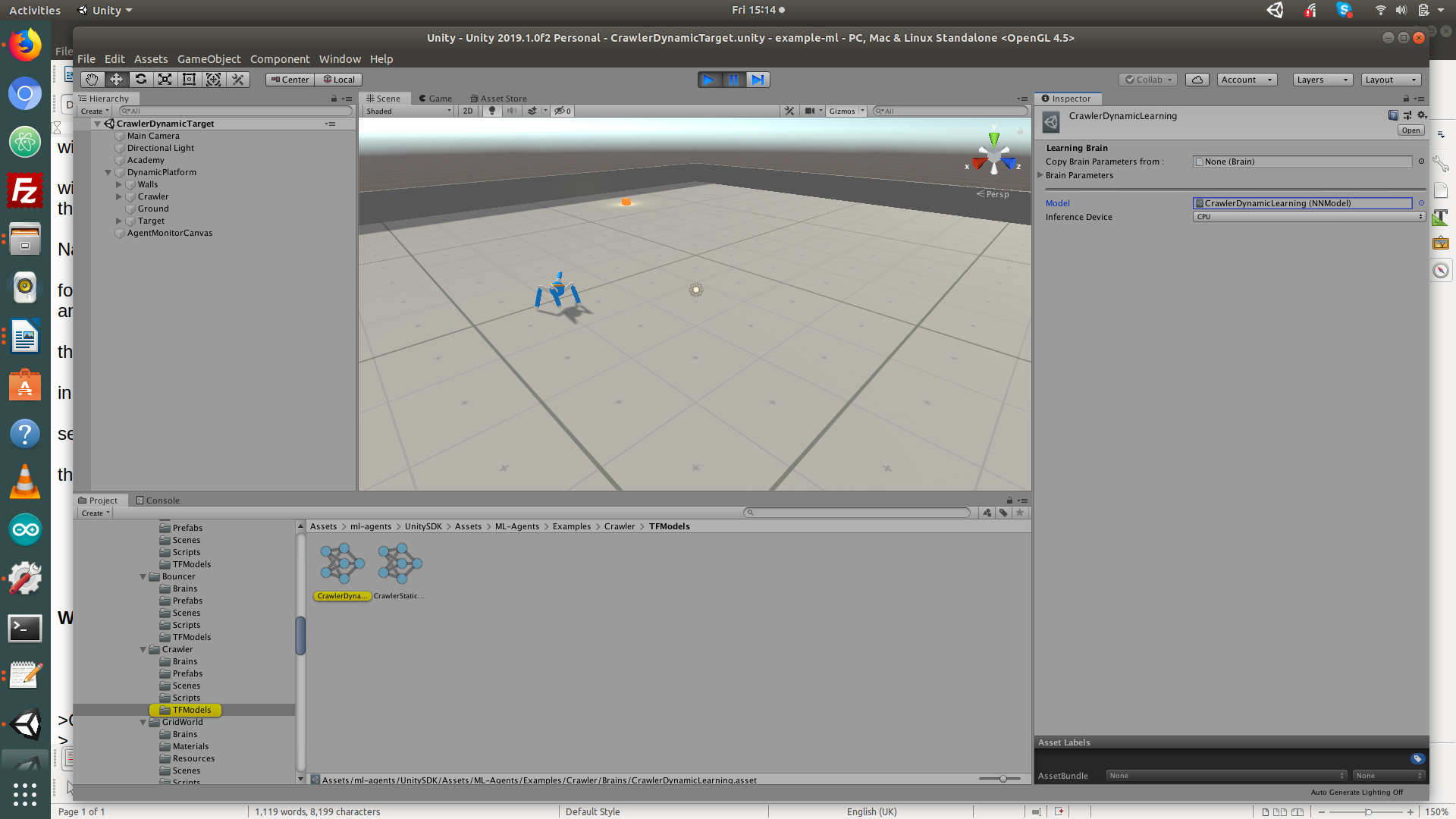Open the Shaded draw mode dropdown

click(409, 111)
